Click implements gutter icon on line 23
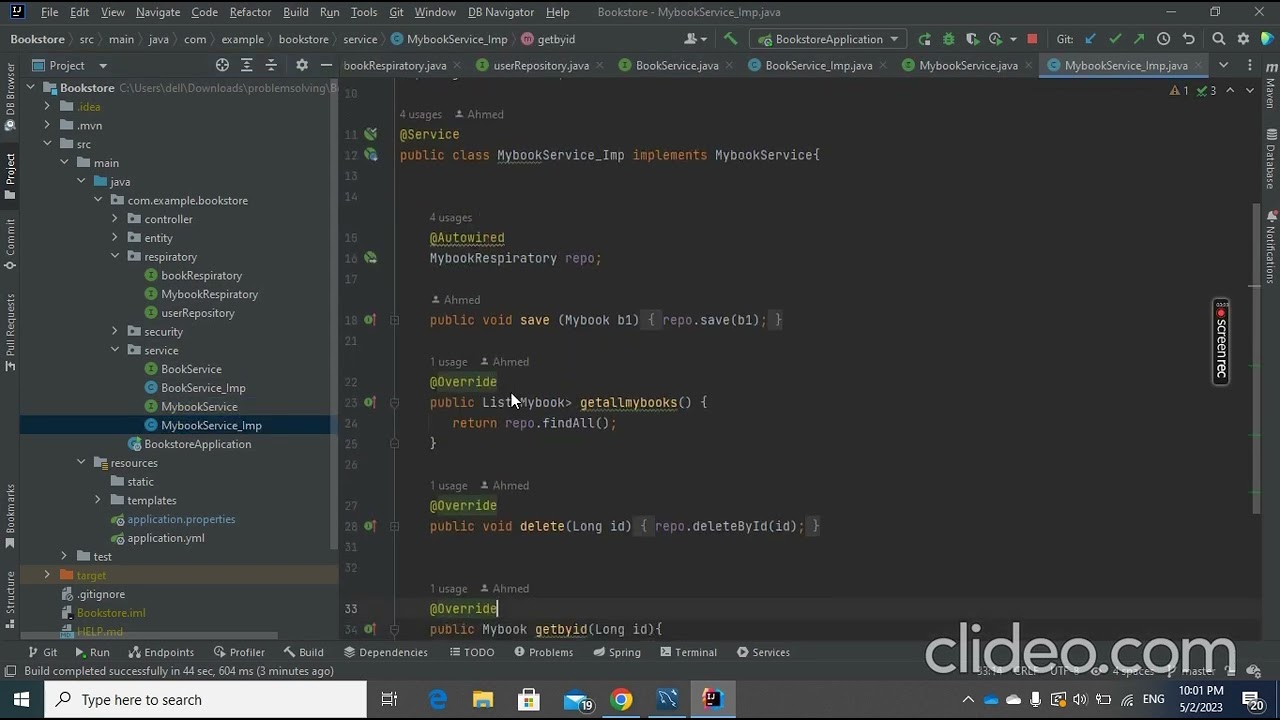The height and width of the screenshot is (720, 1280). 370,402
